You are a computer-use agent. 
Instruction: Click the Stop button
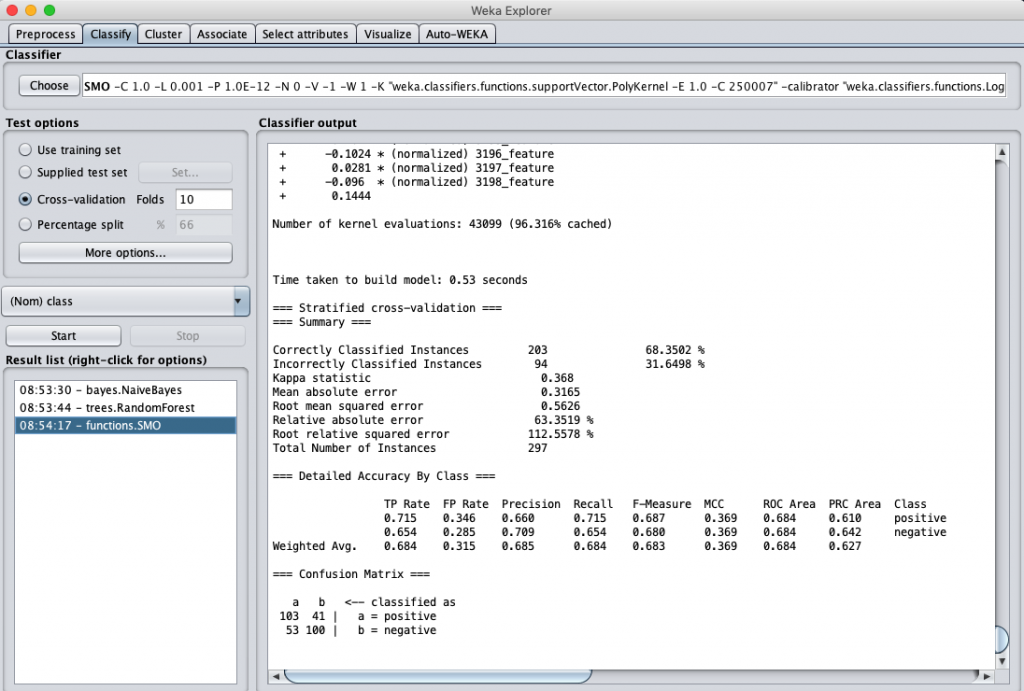pos(187,336)
